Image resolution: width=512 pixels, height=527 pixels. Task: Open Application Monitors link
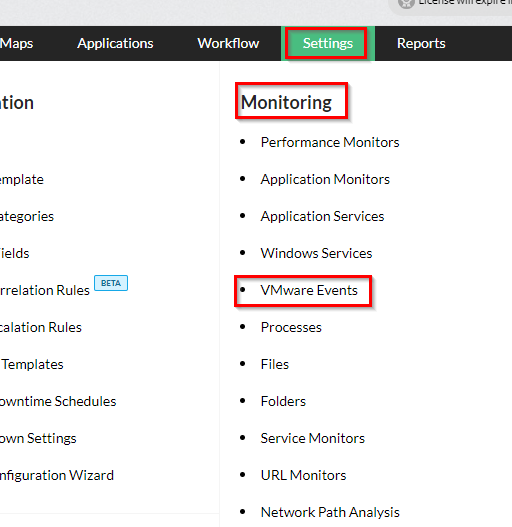point(325,179)
